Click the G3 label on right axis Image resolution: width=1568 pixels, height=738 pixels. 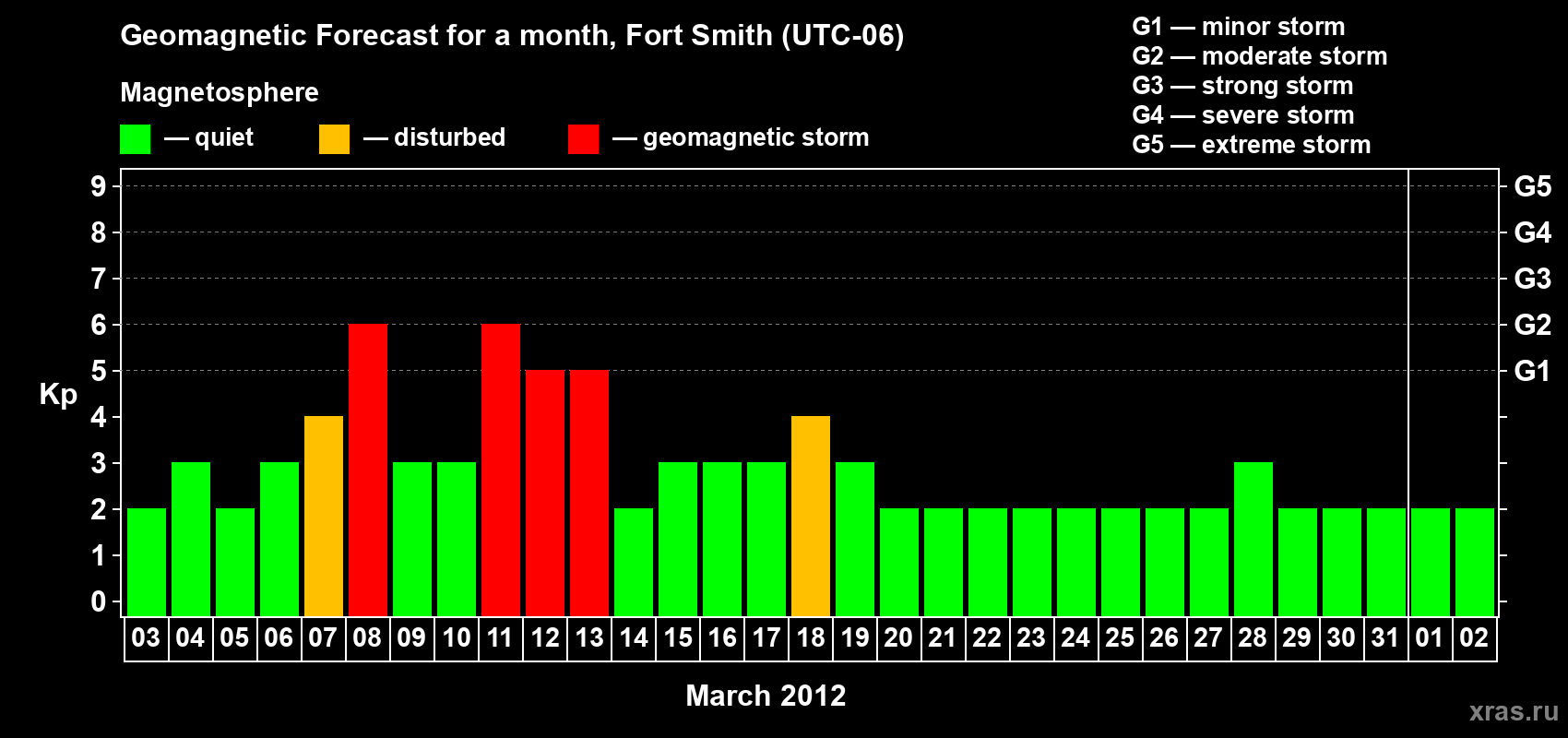point(1533,279)
